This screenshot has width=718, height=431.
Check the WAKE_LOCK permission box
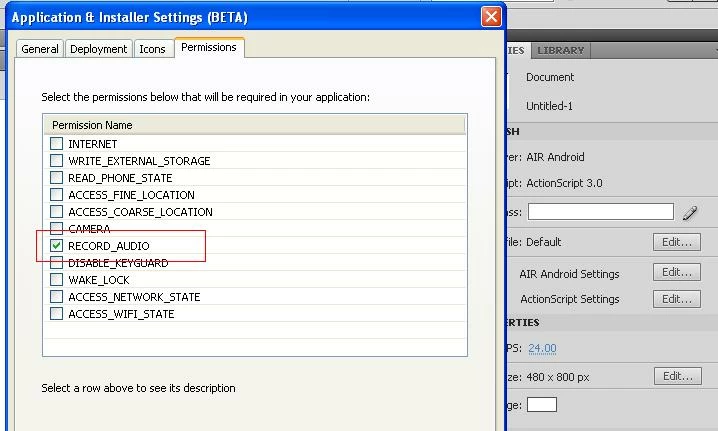[x=56, y=279]
